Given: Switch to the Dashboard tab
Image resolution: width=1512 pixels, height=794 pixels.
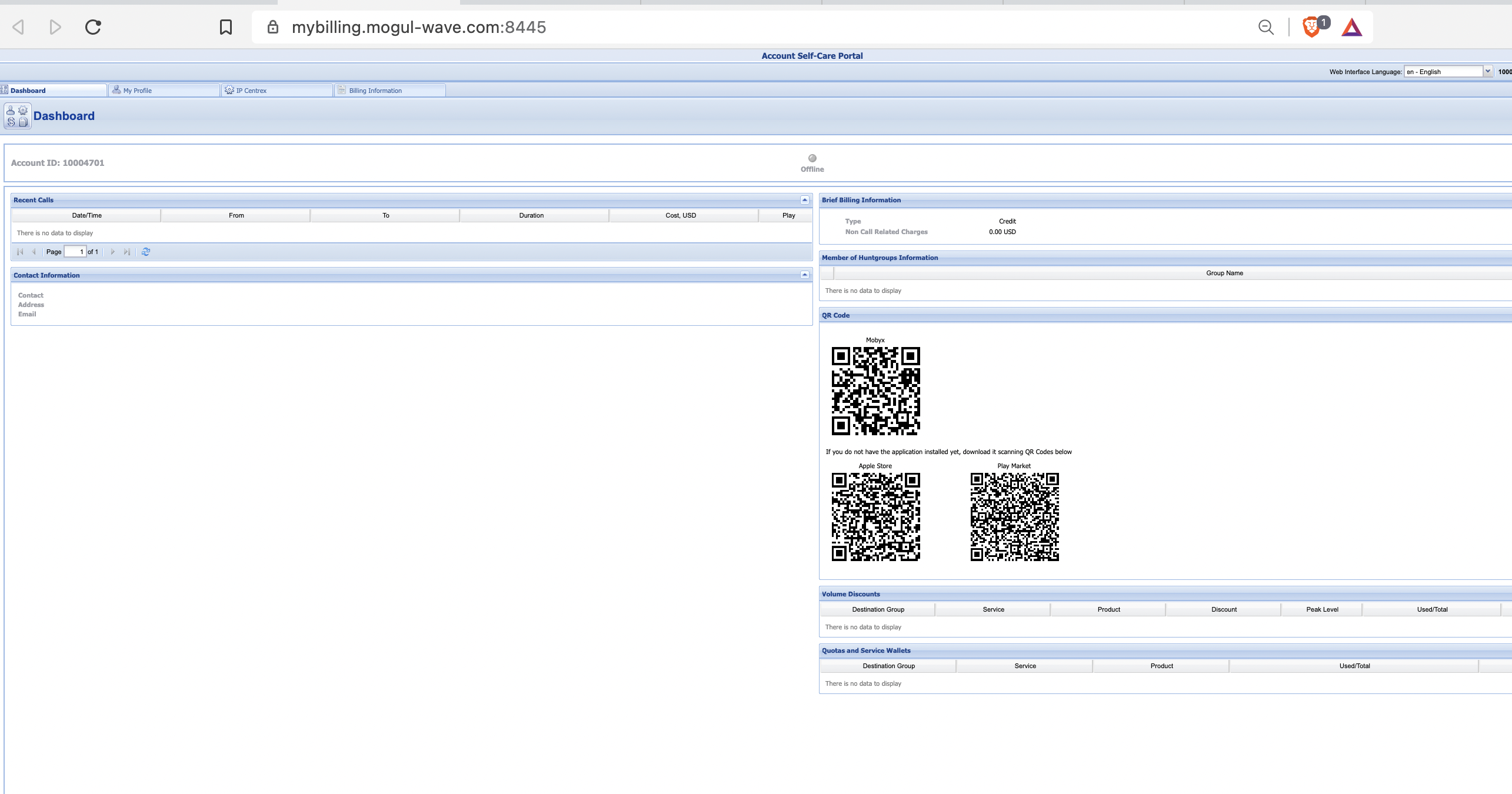Looking at the screenshot, I should (x=53, y=91).
